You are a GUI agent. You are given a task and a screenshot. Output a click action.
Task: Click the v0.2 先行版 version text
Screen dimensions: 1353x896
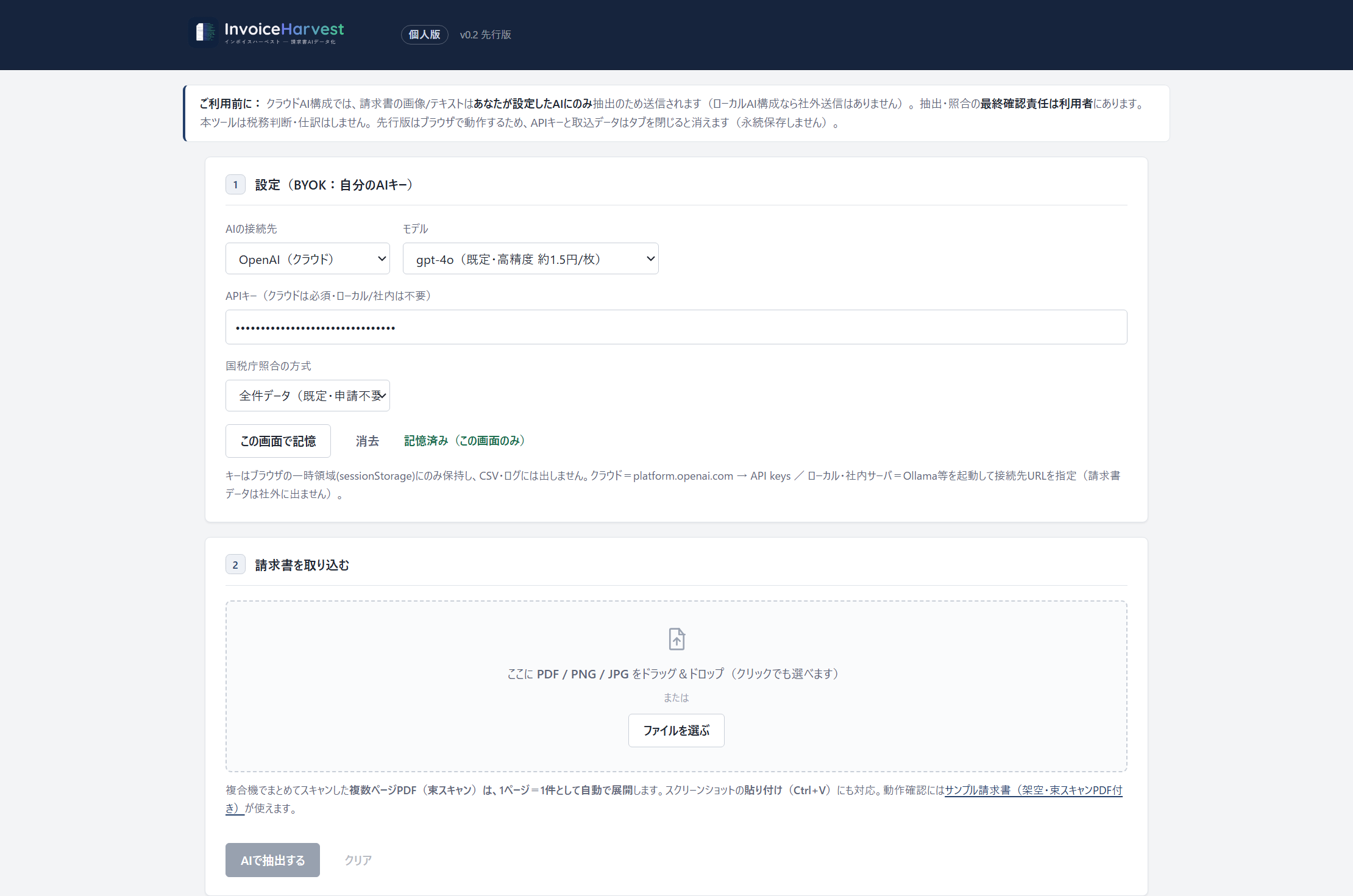pos(486,35)
